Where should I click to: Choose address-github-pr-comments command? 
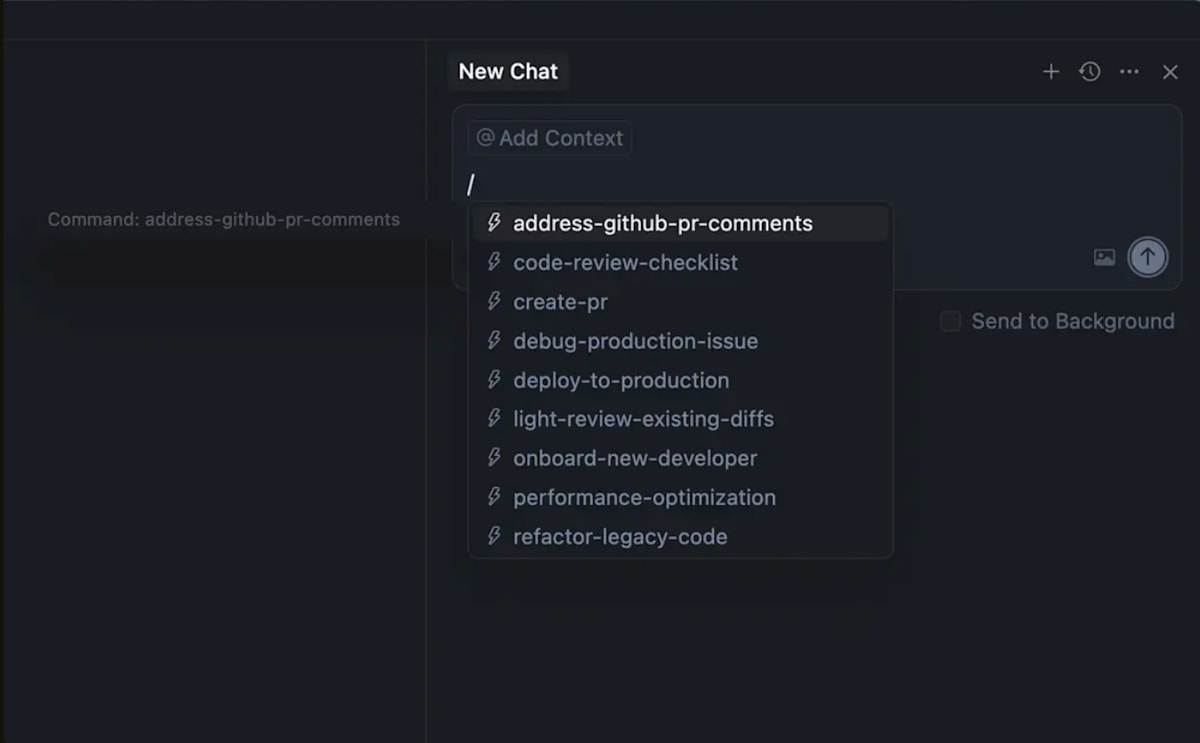pyautogui.click(x=662, y=223)
